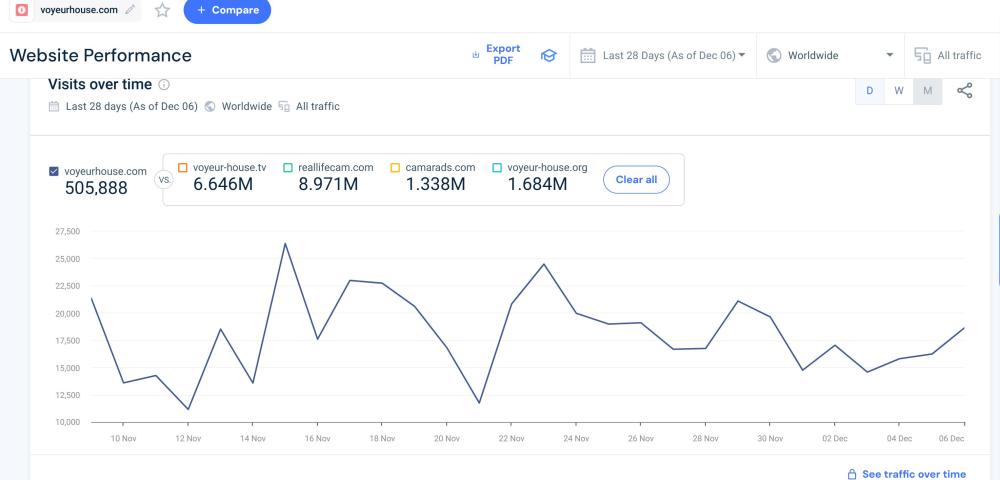Screen dimensions: 1000x480
Task: Uncheck the voyeurhouse.com checkbox
Action: pyautogui.click(x=54, y=171)
